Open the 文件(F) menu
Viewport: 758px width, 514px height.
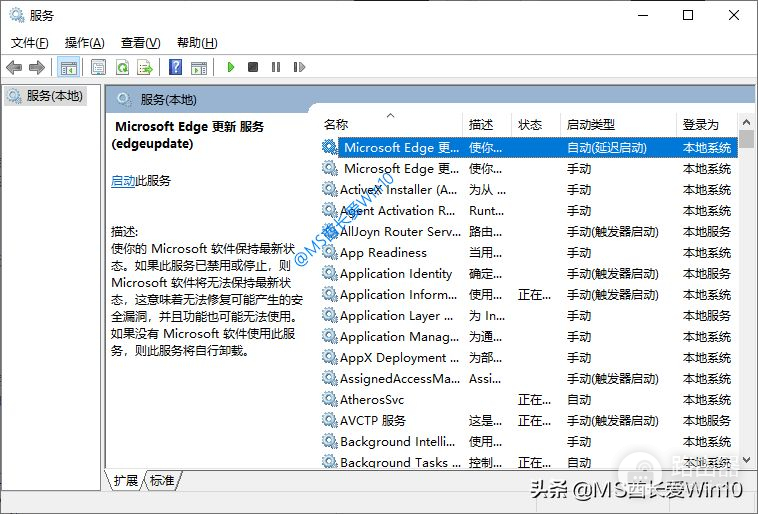pos(29,43)
